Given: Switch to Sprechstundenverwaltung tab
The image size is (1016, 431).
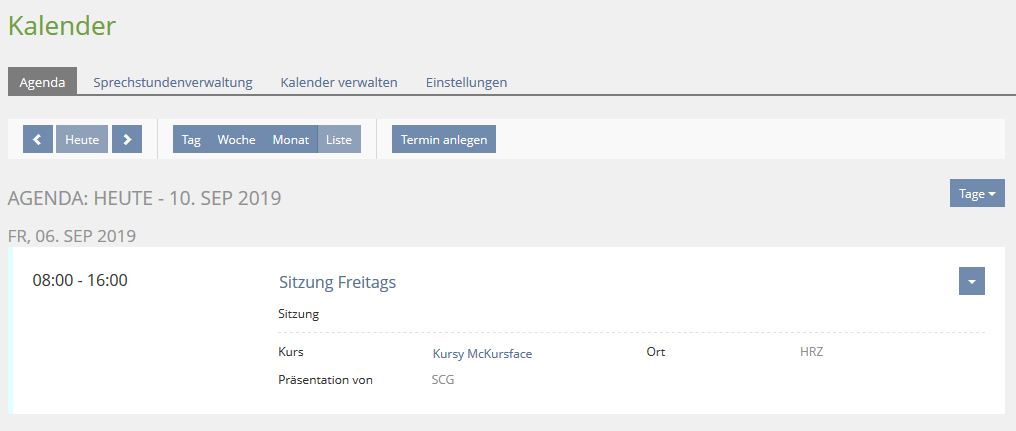Looking at the screenshot, I should [x=172, y=82].
